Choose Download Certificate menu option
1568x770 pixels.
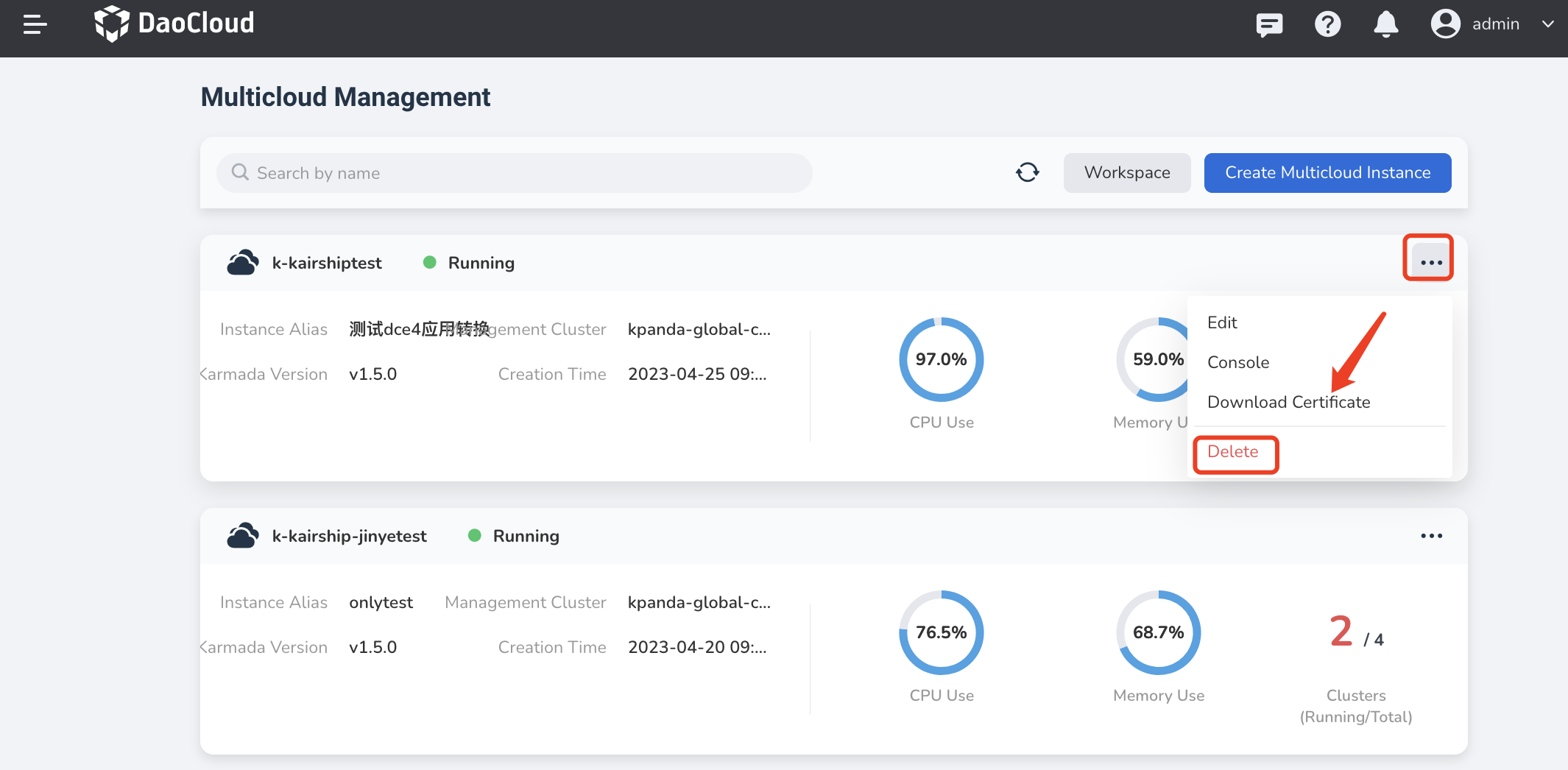(x=1288, y=402)
